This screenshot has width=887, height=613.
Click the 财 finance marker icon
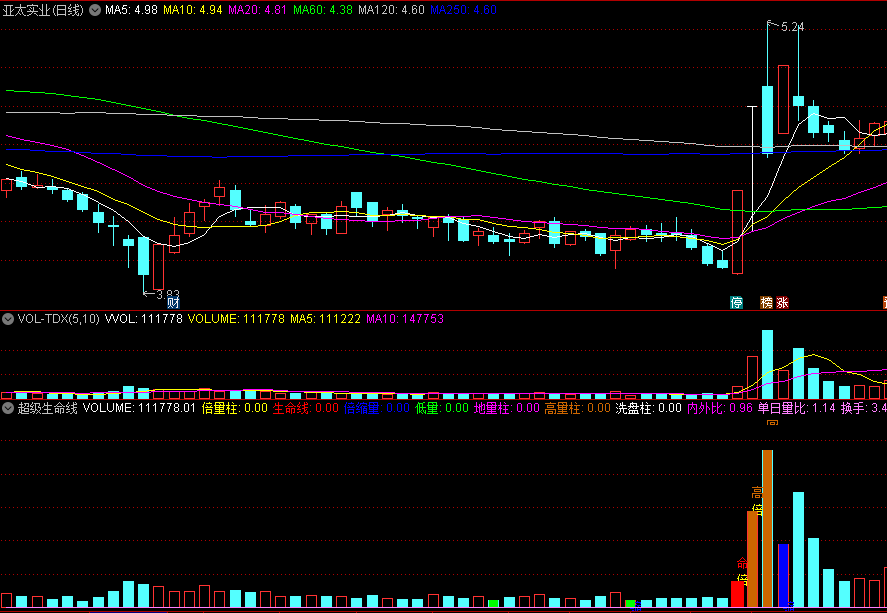[x=173, y=303]
